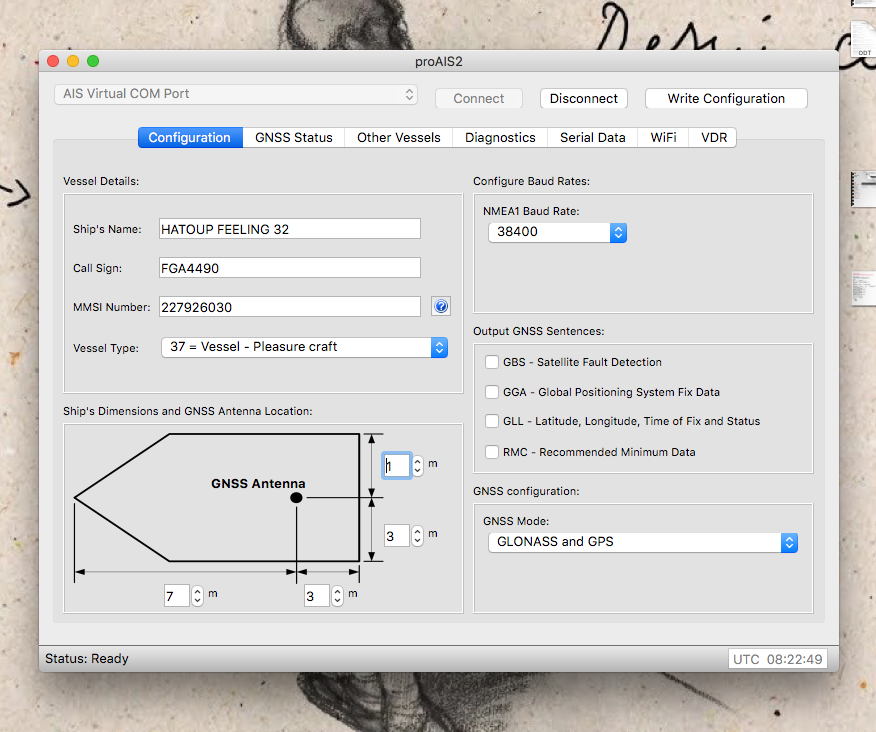Minimize the proAIS2 window
This screenshot has width=876, height=732.
pyautogui.click(x=73, y=61)
